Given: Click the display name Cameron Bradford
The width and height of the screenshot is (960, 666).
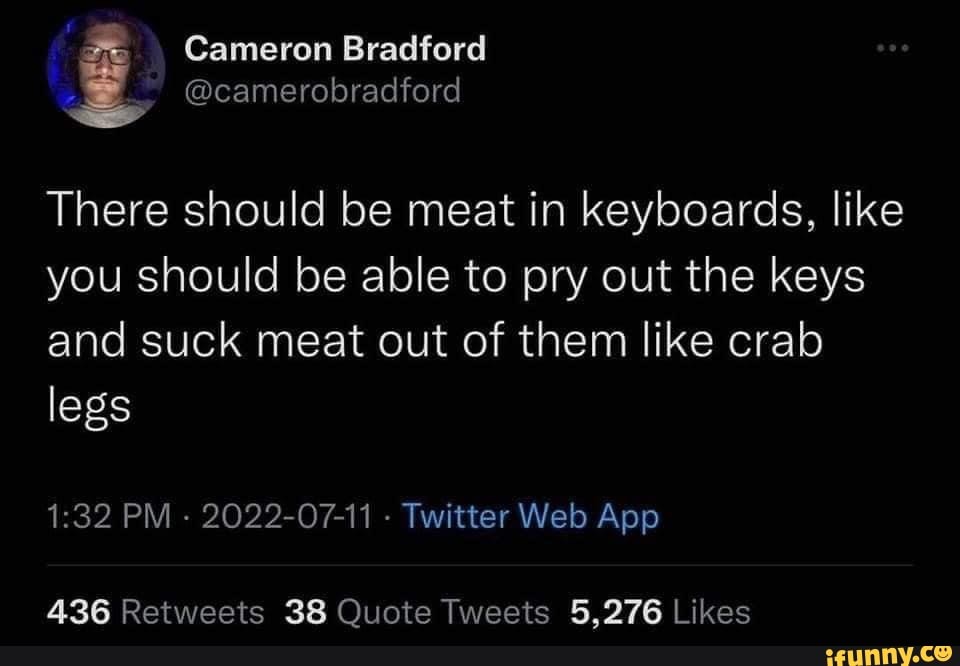Looking at the screenshot, I should point(335,46).
